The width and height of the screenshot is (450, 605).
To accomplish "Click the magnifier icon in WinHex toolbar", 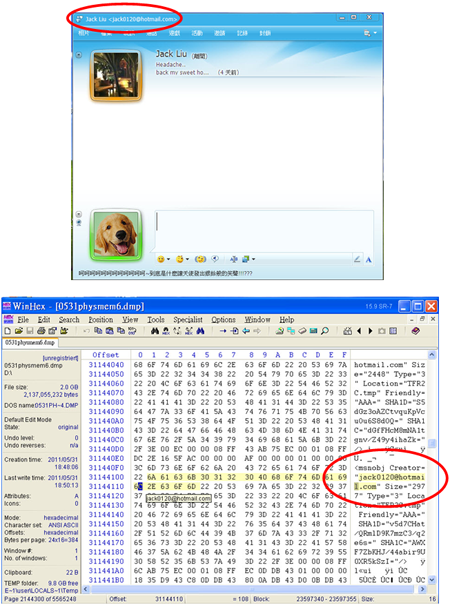I will click(325, 331).
